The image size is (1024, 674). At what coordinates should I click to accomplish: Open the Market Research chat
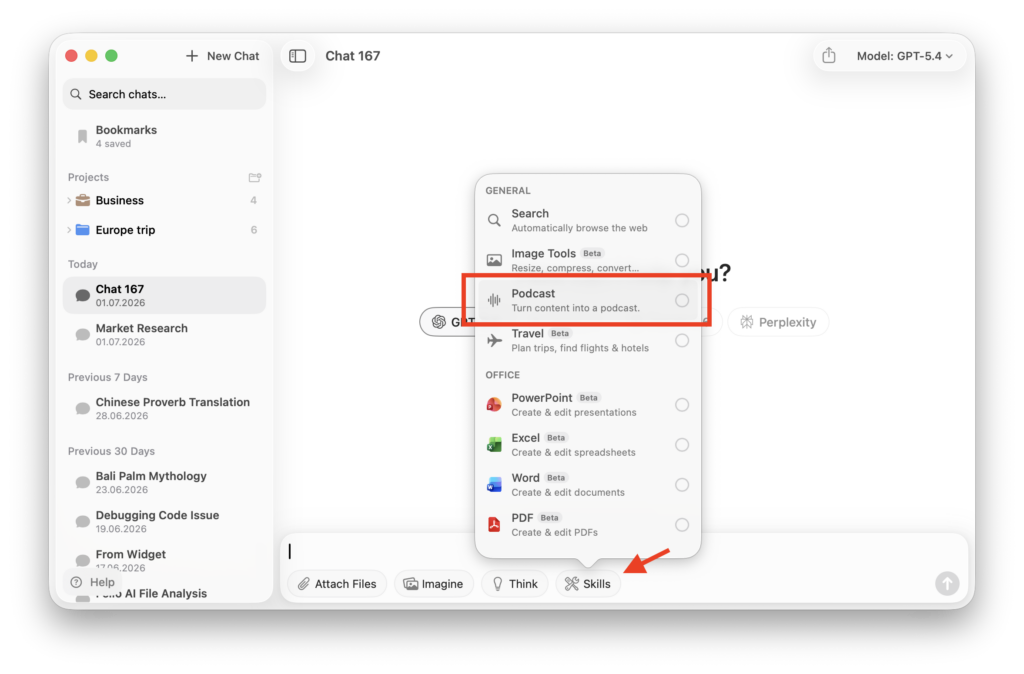165,334
